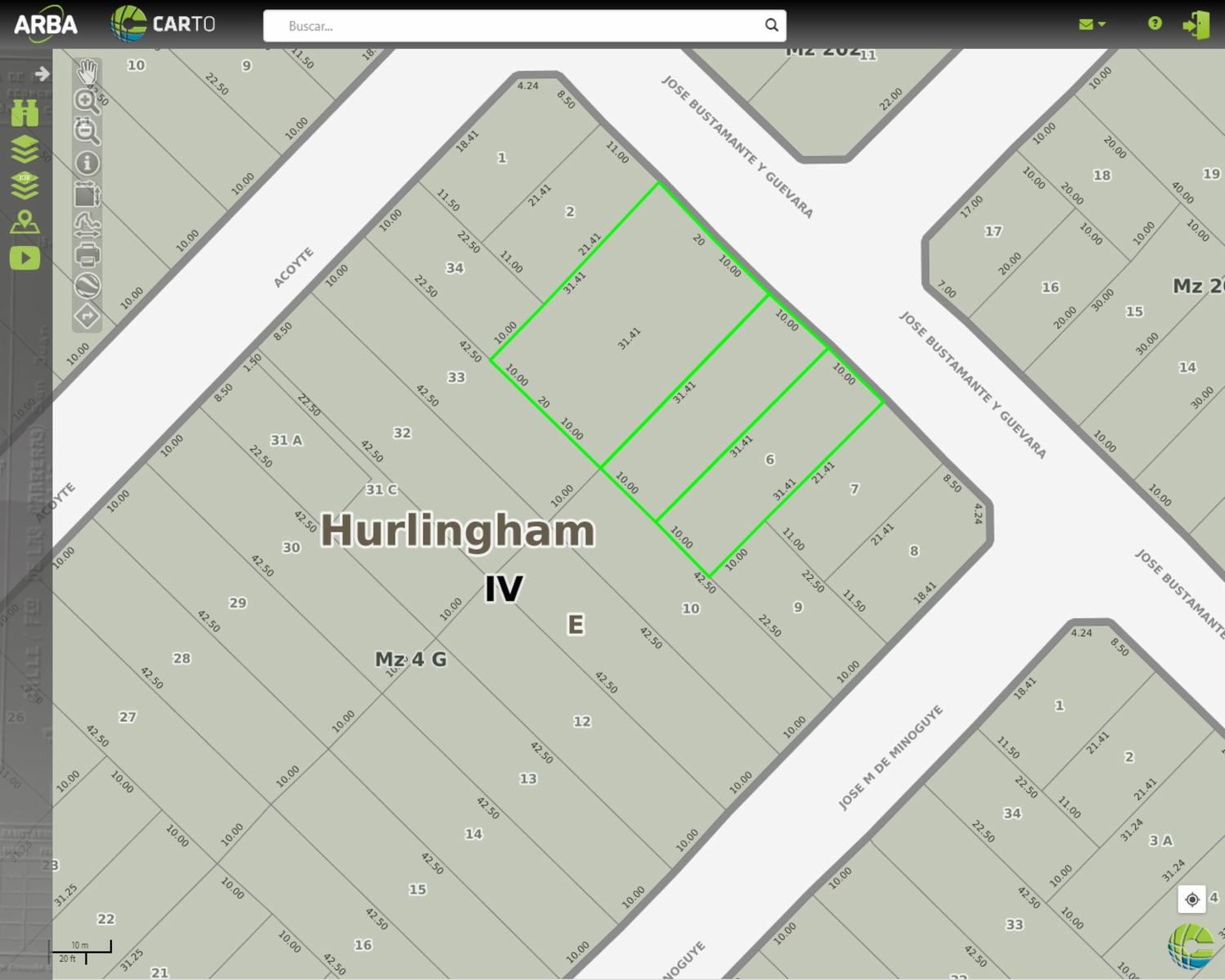Select the distance measurement tool
Image resolution: width=1225 pixels, height=980 pixels.
[x=87, y=225]
